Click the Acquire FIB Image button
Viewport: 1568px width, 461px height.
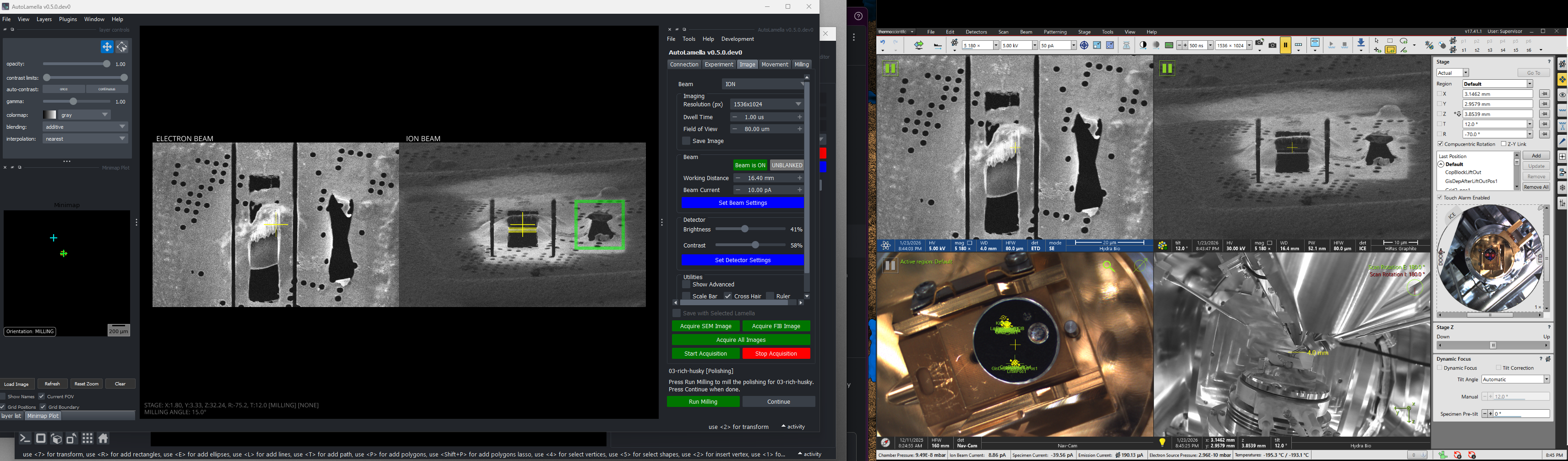(776, 326)
